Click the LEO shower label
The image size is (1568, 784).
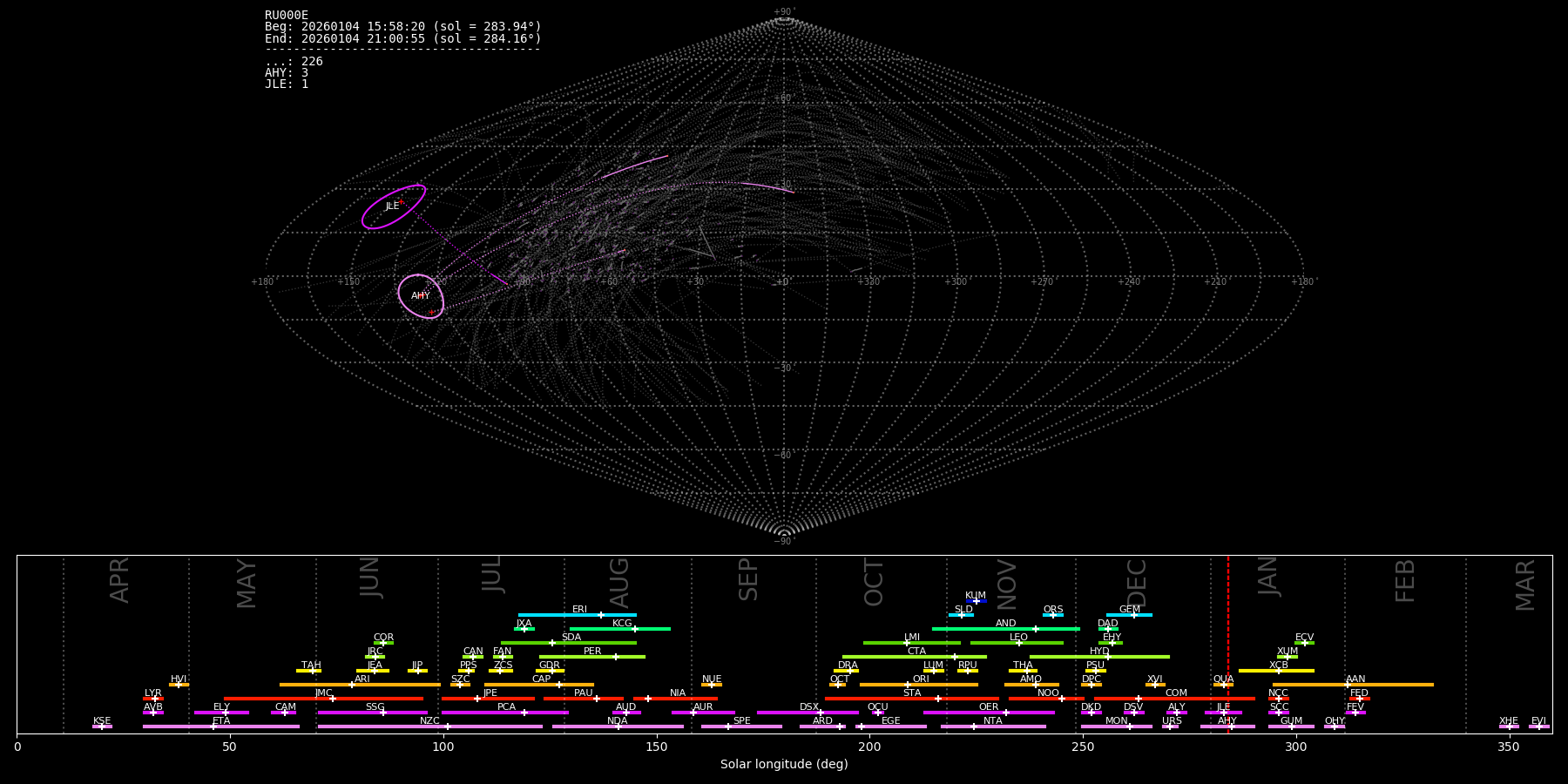click(1018, 638)
